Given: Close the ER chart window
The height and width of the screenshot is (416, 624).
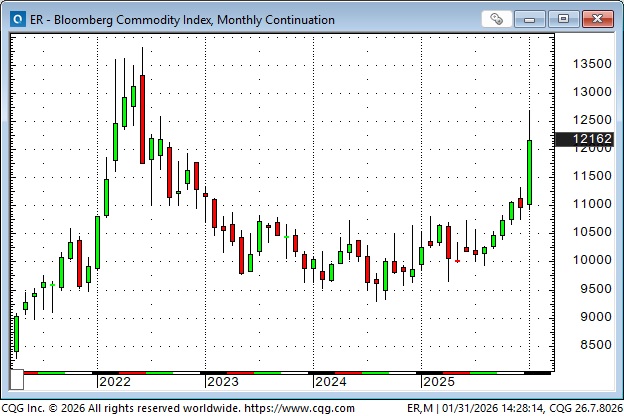Looking at the screenshot, I should pyautogui.click(x=598, y=18).
